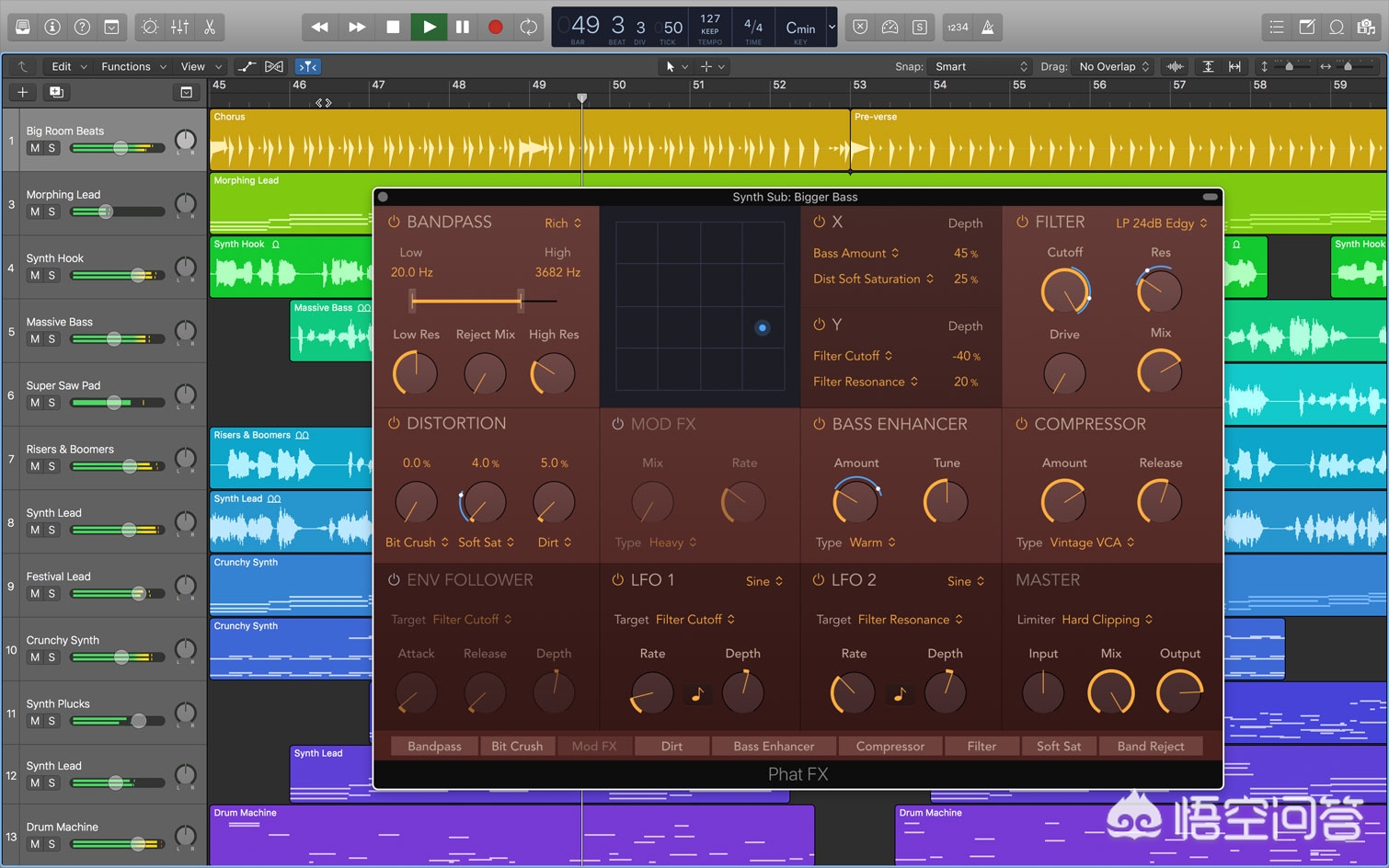Open the Bass Amount X target dropdown
This screenshot has height=868, width=1389.
pyautogui.click(x=856, y=253)
